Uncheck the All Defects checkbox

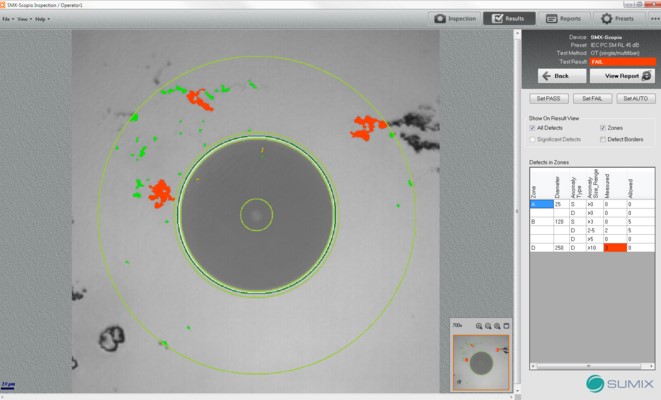coord(533,128)
